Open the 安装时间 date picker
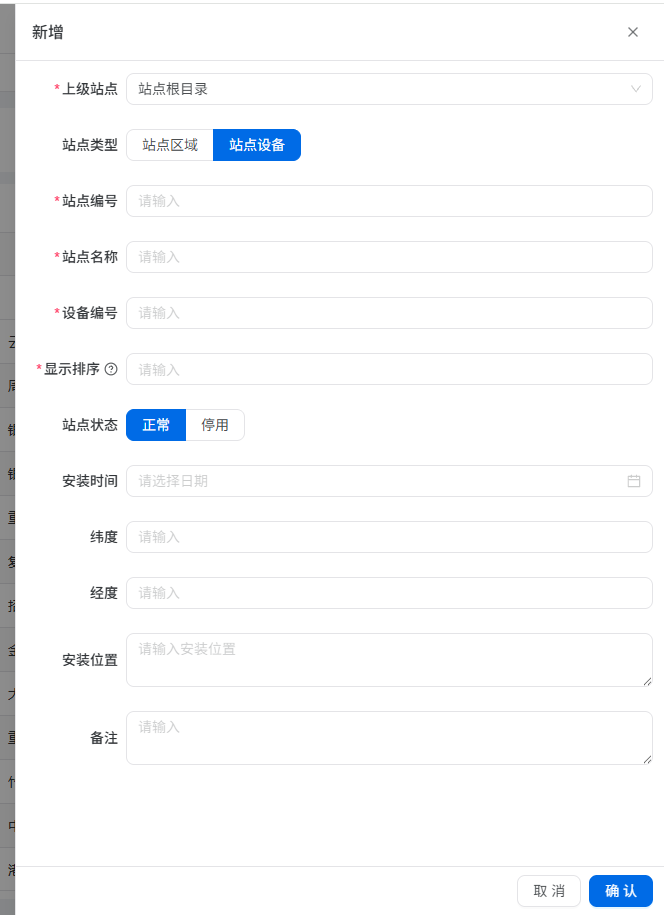 click(x=380, y=481)
